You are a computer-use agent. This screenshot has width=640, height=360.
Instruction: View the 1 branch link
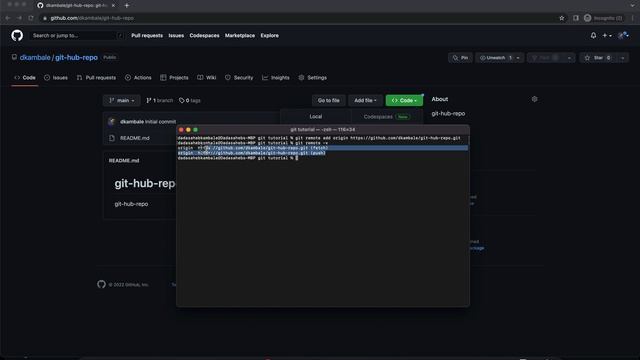click(160, 100)
